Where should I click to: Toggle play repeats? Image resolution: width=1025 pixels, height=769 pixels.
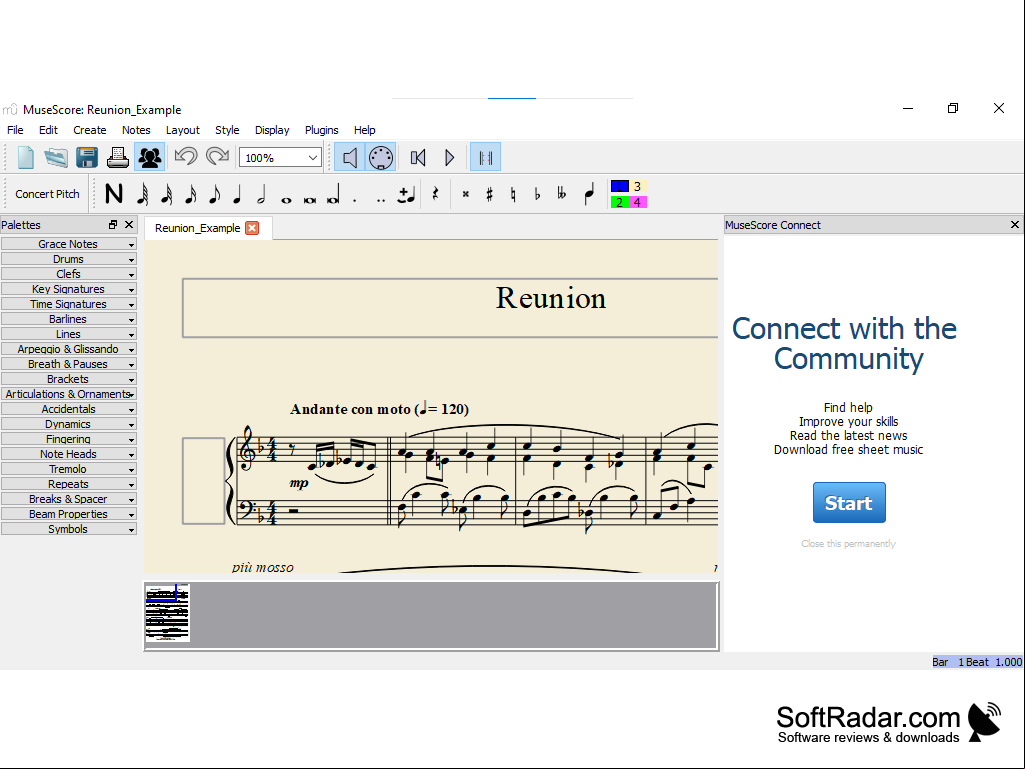[485, 158]
